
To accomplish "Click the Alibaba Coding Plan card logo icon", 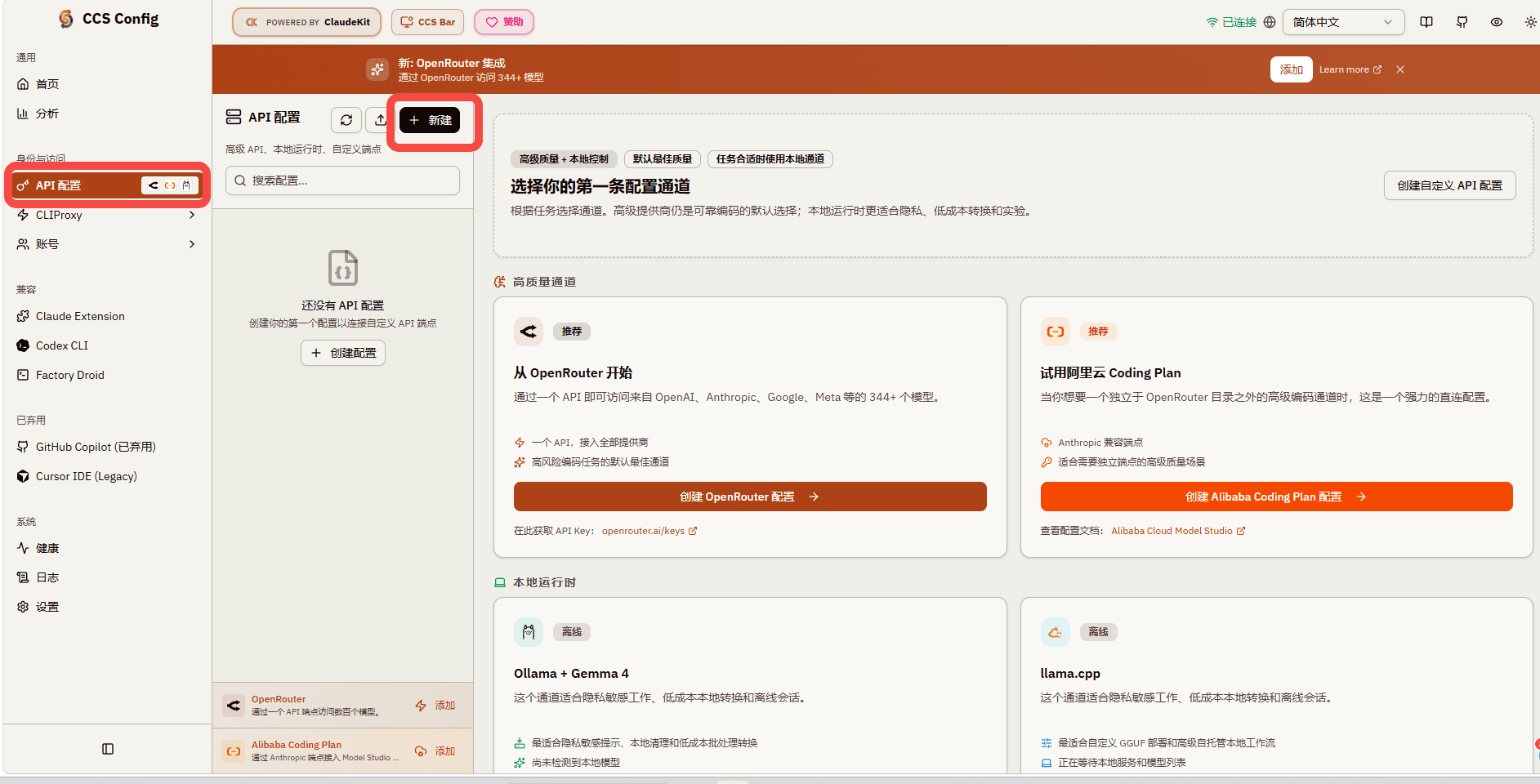I will 1056,332.
